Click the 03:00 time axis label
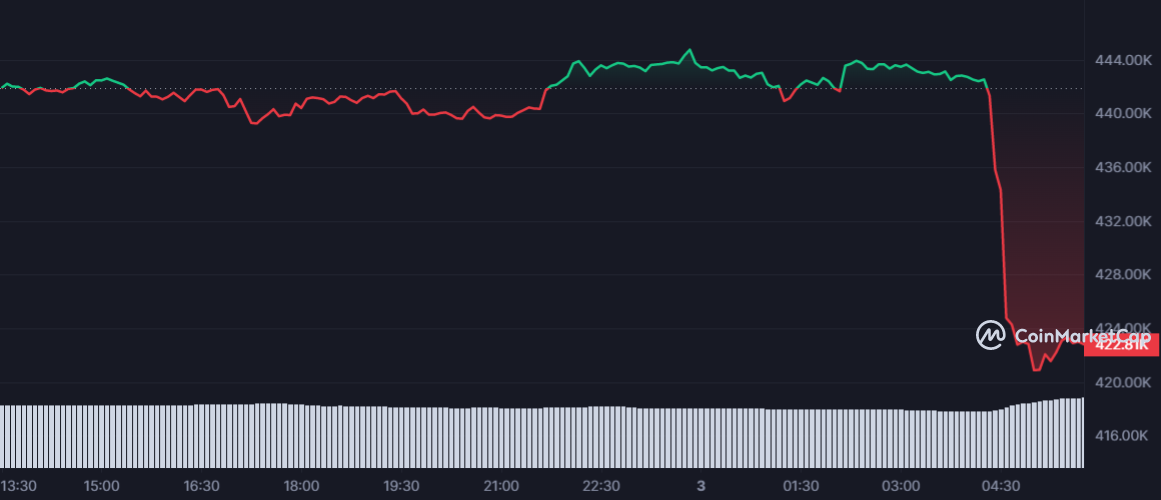The image size is (1161, 500). 901,486
